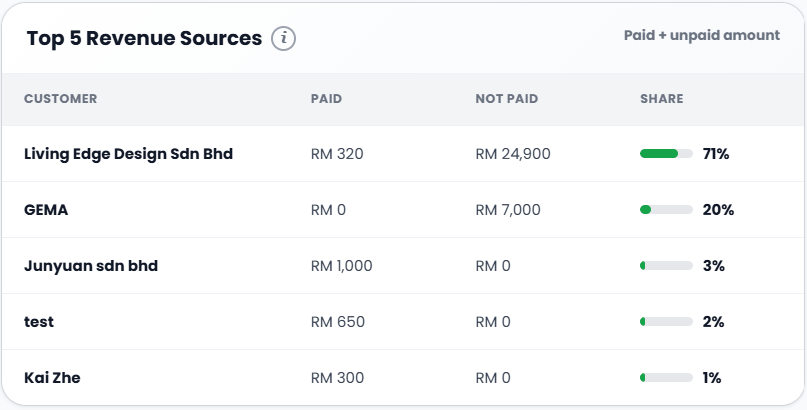Screen dimensions: 807x410
Task: Click the RM 24,900 not paid amount
Action: click(x=513, y=154)
